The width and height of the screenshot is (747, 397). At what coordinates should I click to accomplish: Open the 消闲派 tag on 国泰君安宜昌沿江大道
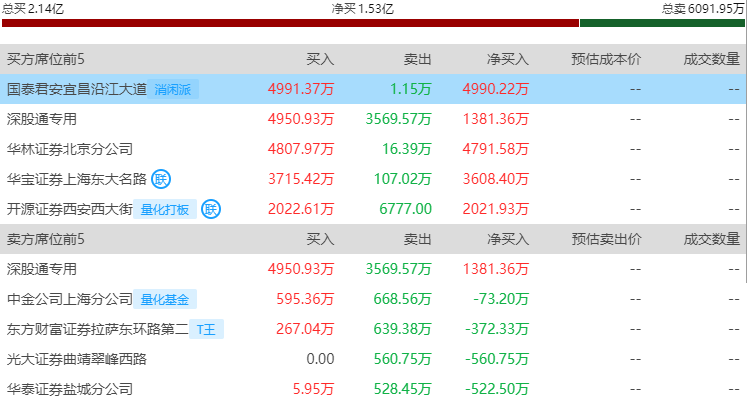click(173, 89)
